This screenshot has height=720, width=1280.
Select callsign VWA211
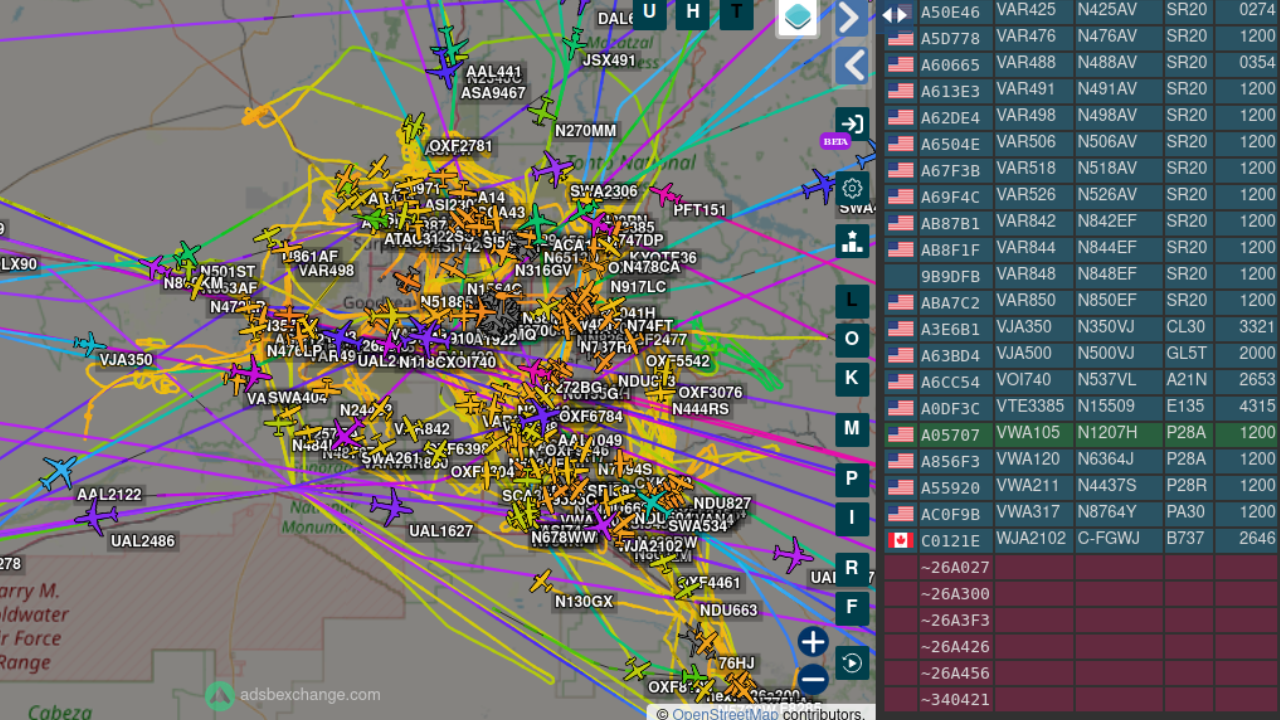pos(1027,486)
